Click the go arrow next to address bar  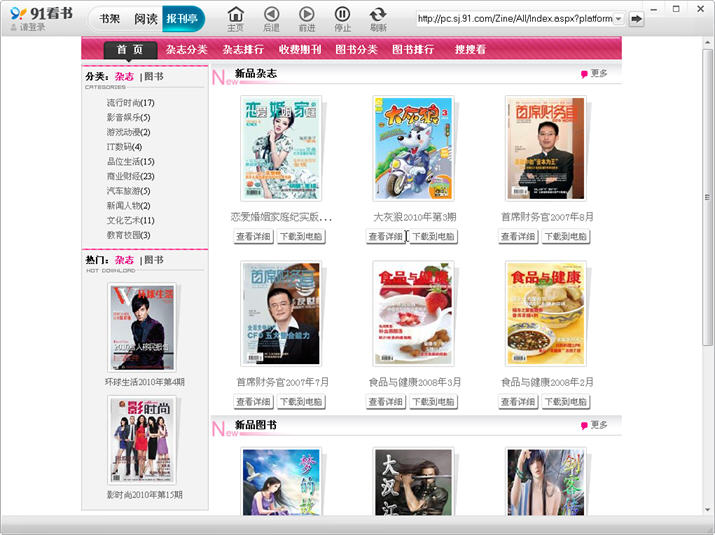(x=637, y=19)
